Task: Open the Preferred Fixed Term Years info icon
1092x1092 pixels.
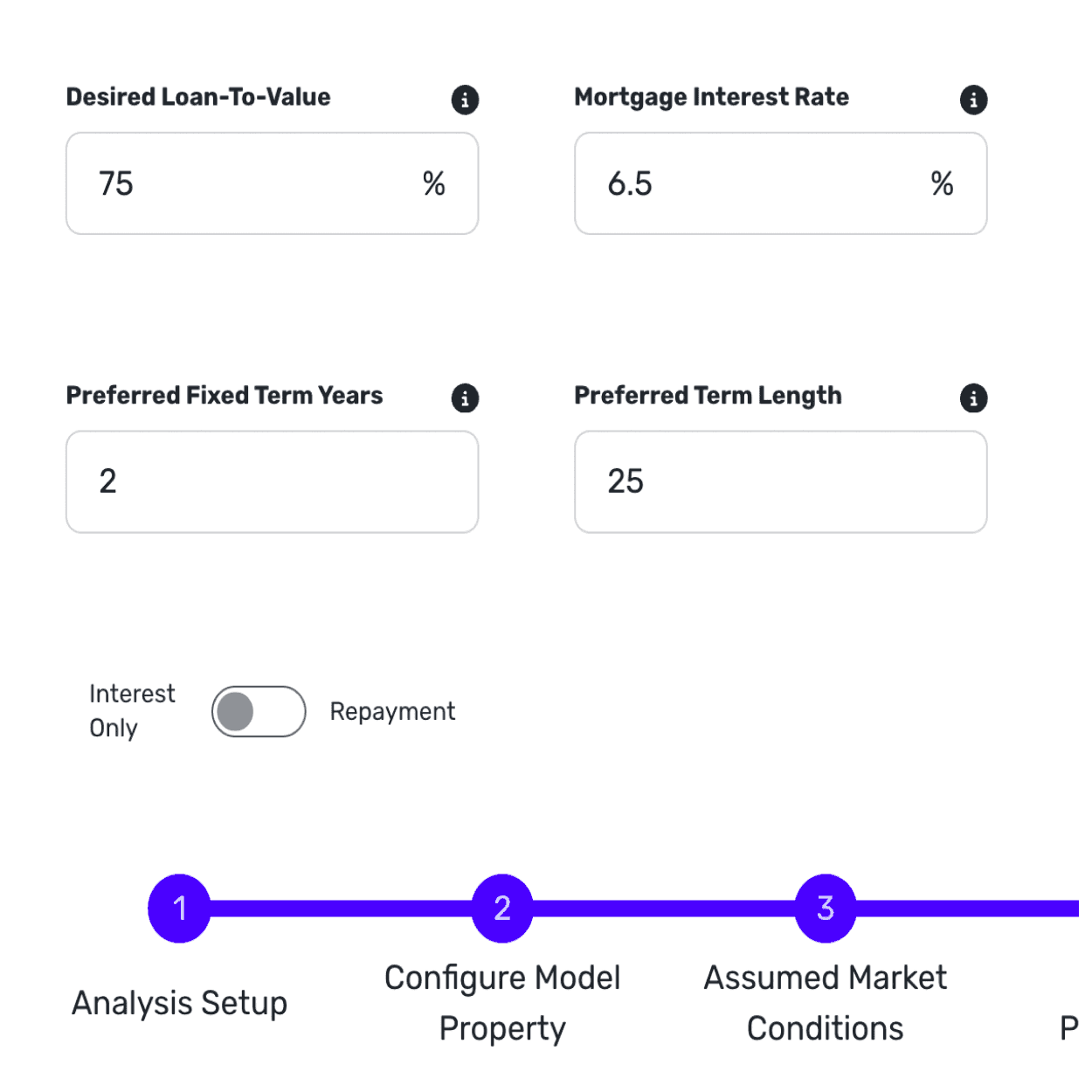Action: click(x=465, y=398)
